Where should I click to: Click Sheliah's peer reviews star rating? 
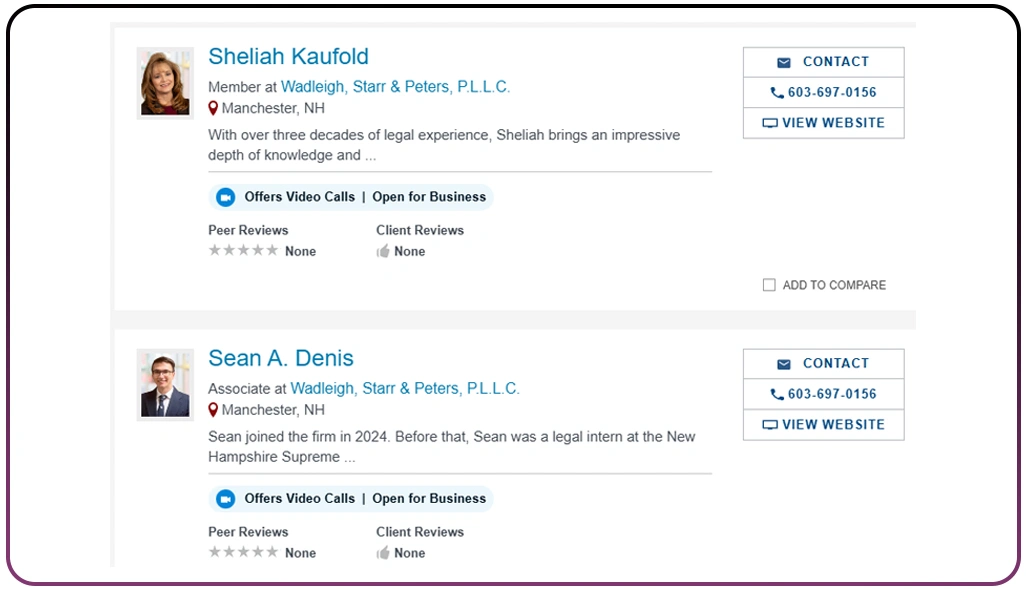pyautogui.click(x=243, y=251)
